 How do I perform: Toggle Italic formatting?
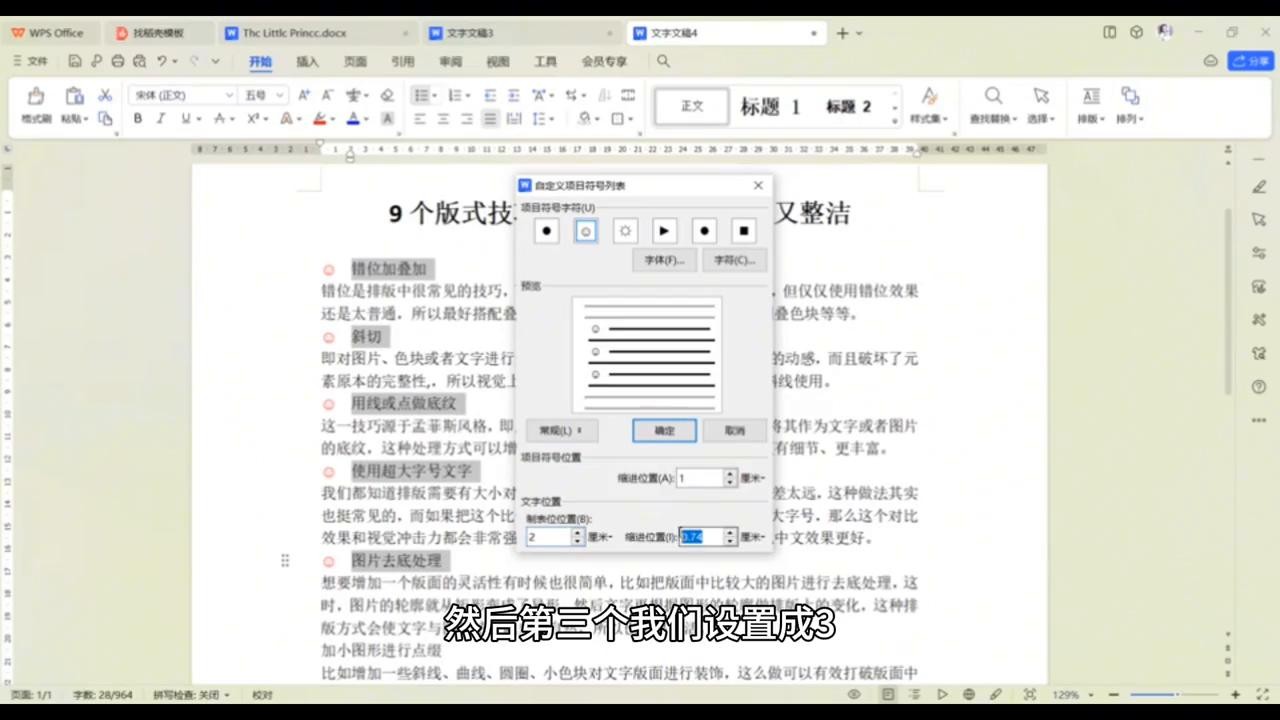point(161,118)
